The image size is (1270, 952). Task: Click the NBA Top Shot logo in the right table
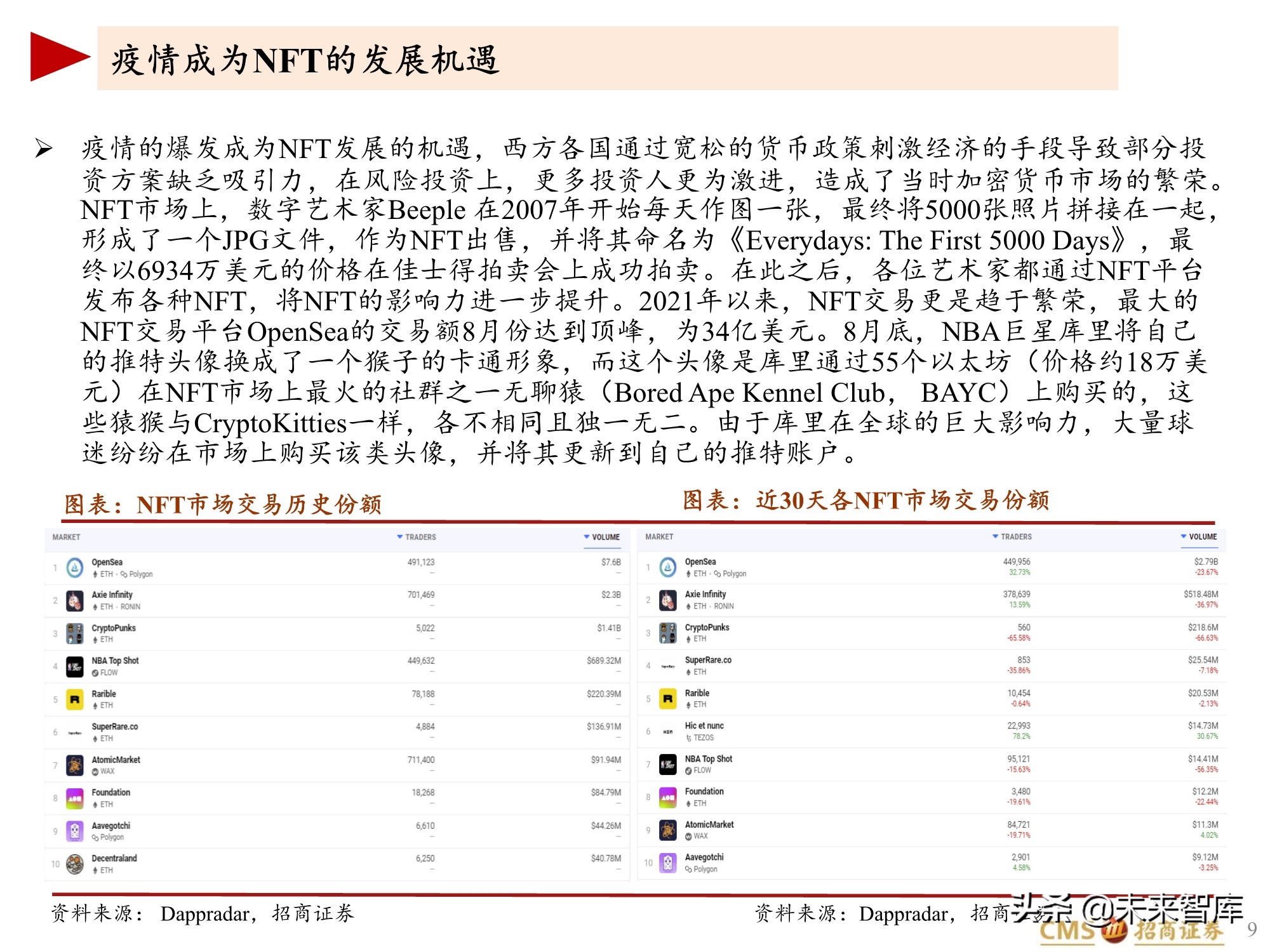[x=668, y=765]
